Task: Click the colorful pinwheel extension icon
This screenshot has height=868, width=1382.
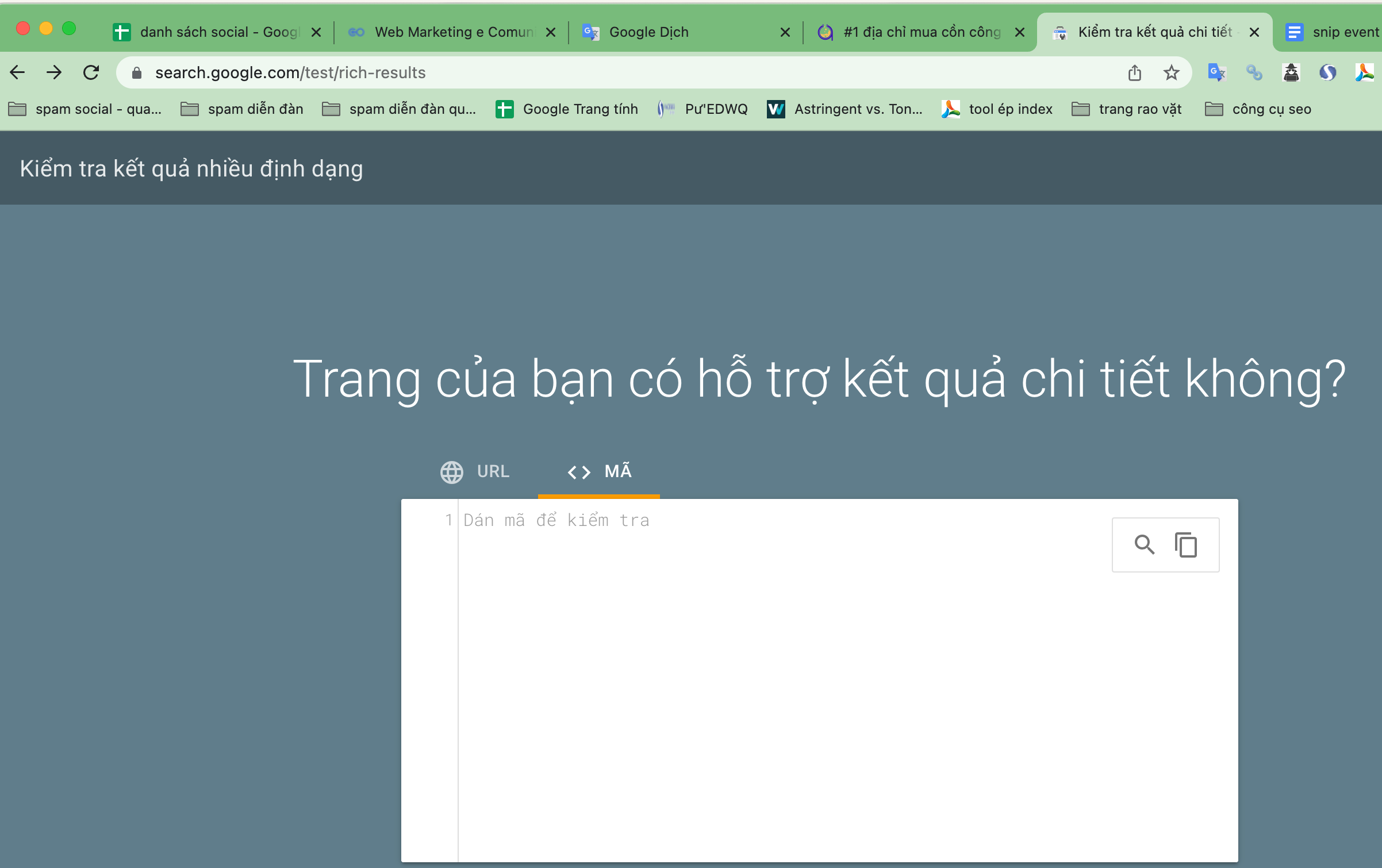Action: pyautogui.click(x=1365, y=72)
